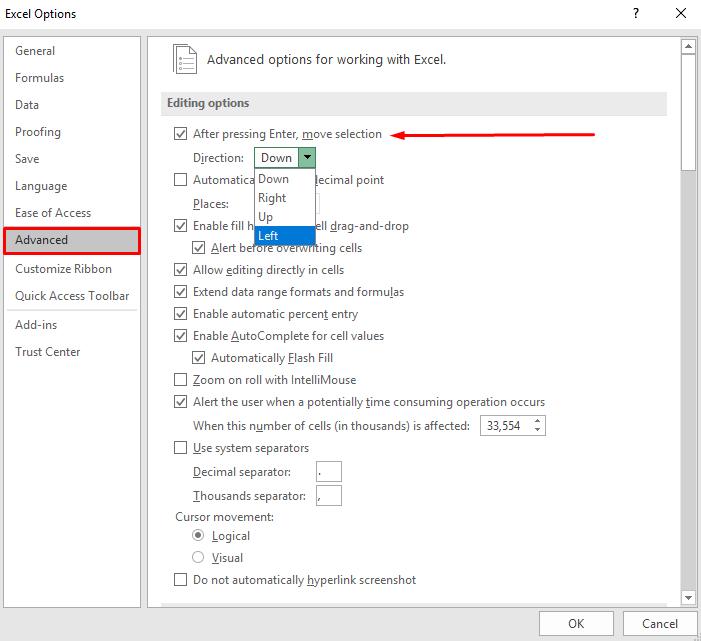
Task: Enable Zoom on roll with IntelliMouse
Action: [181, 380]
